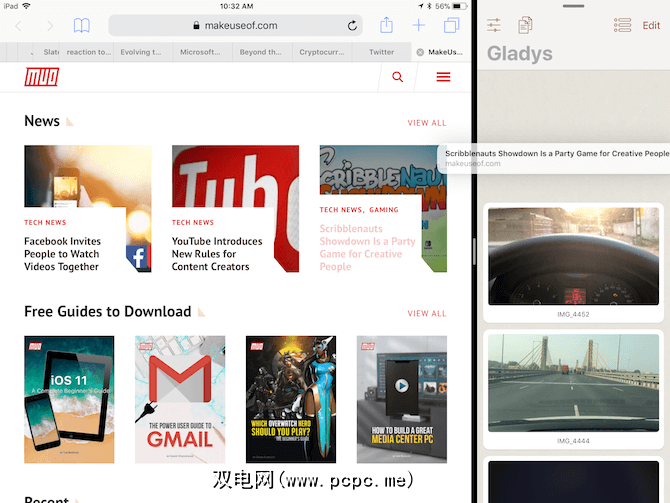Viewport: 670px width, 503px height.
Task: Switch to the Beyond th... tab
Action: point(260,52)
